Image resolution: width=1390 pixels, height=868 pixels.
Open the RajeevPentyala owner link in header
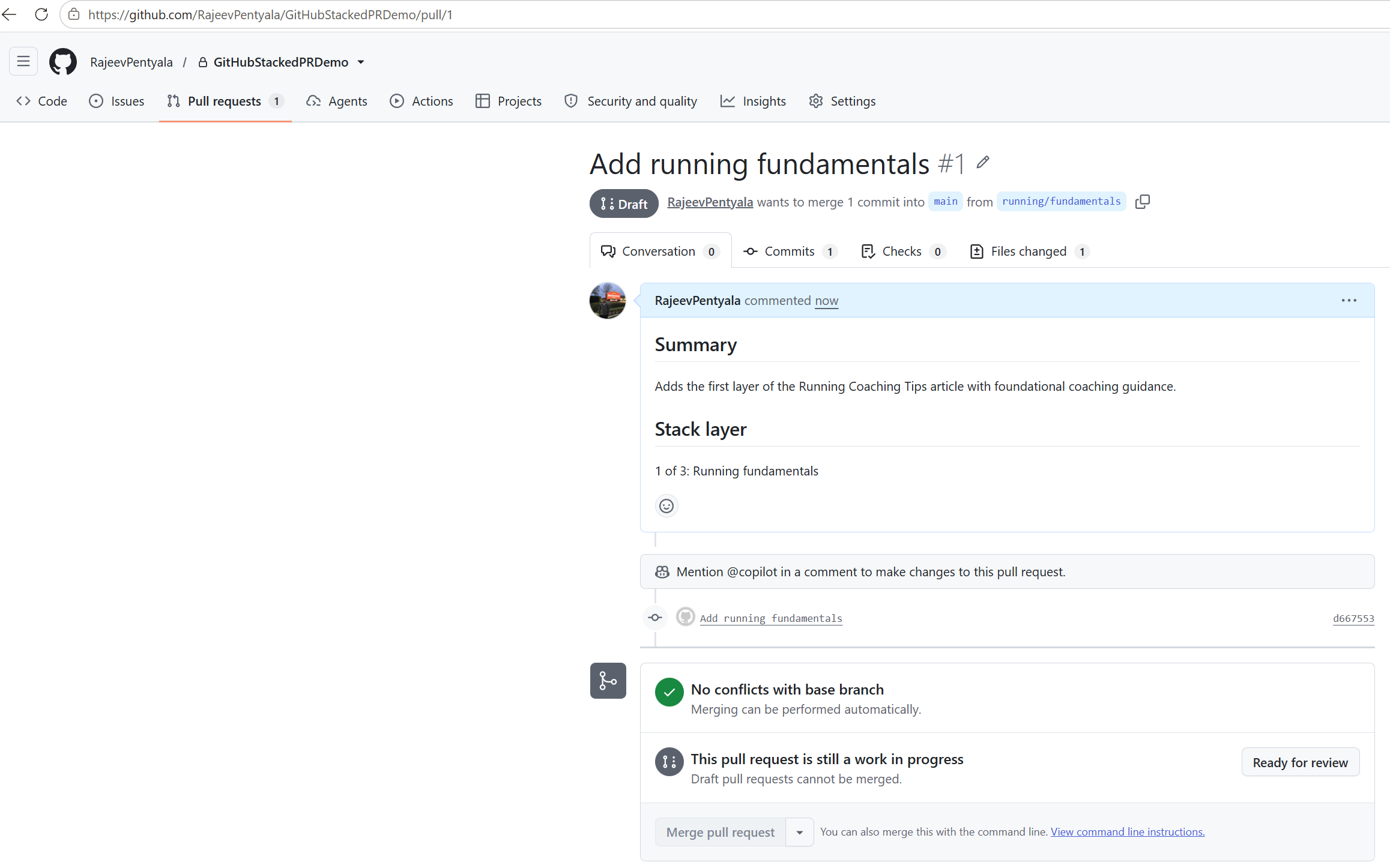pyautogui.click(x=131, y=62)
